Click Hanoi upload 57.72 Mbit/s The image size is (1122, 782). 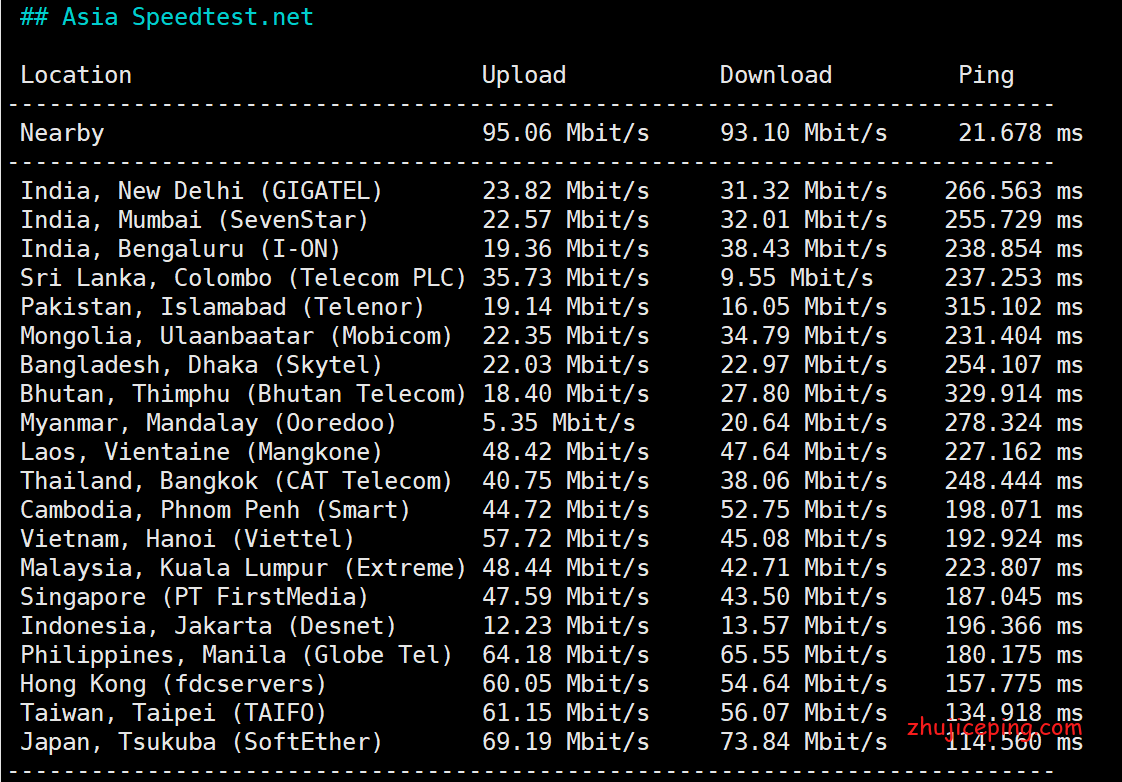tap(565, 539)
